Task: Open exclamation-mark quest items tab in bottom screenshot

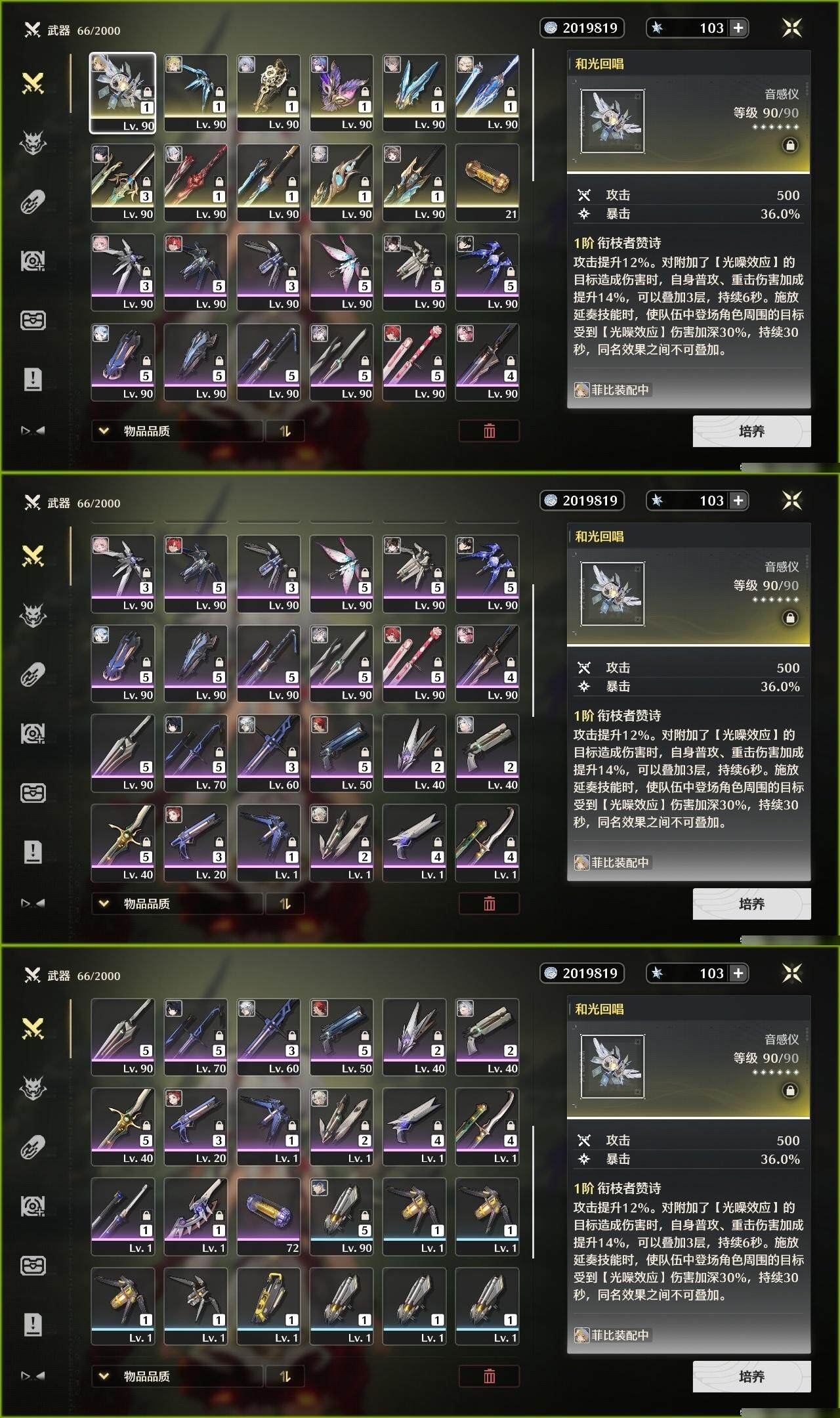Action: 33,1324
